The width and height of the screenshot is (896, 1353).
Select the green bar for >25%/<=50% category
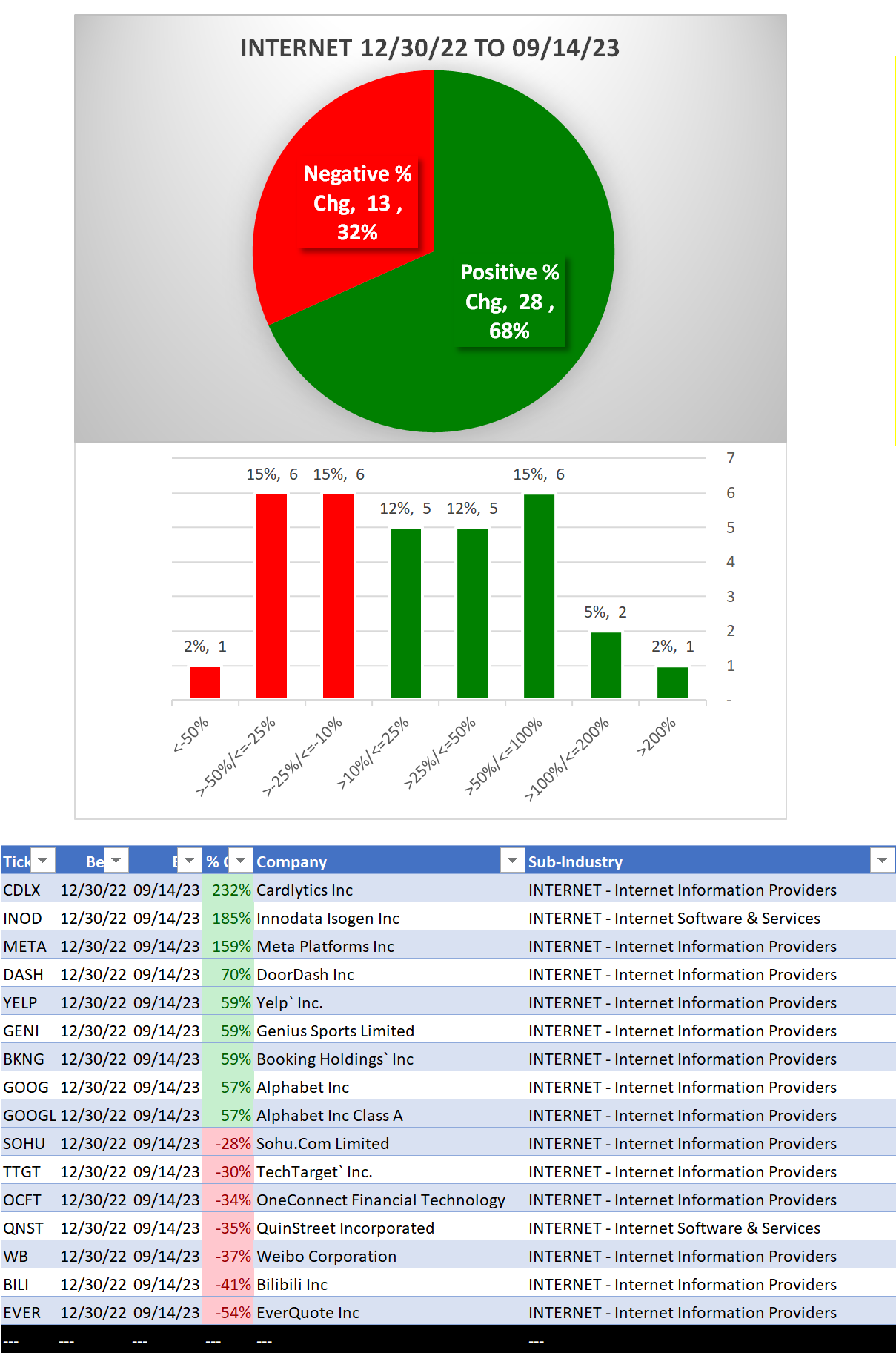[x=472, y=613]
